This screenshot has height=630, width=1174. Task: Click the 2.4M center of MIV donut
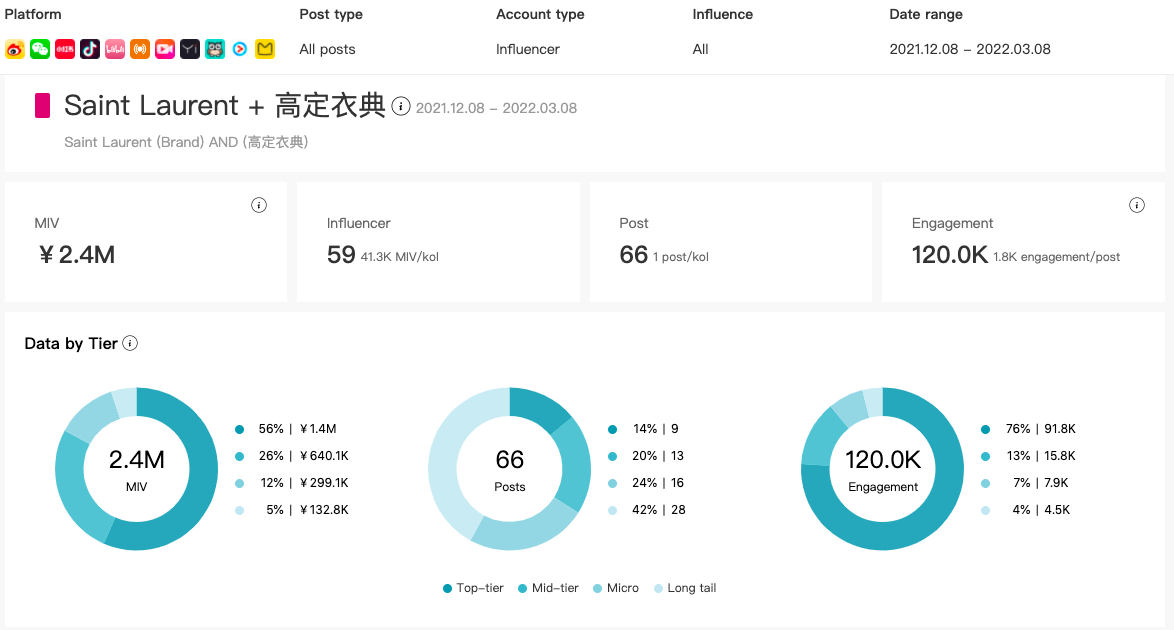[136, 469]
